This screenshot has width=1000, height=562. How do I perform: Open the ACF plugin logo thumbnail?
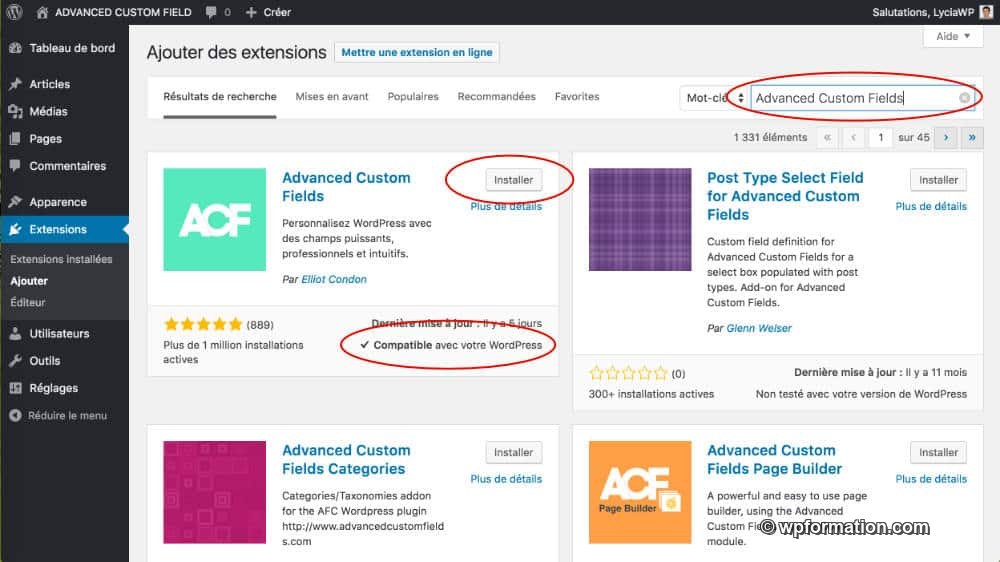coord(214,219)
